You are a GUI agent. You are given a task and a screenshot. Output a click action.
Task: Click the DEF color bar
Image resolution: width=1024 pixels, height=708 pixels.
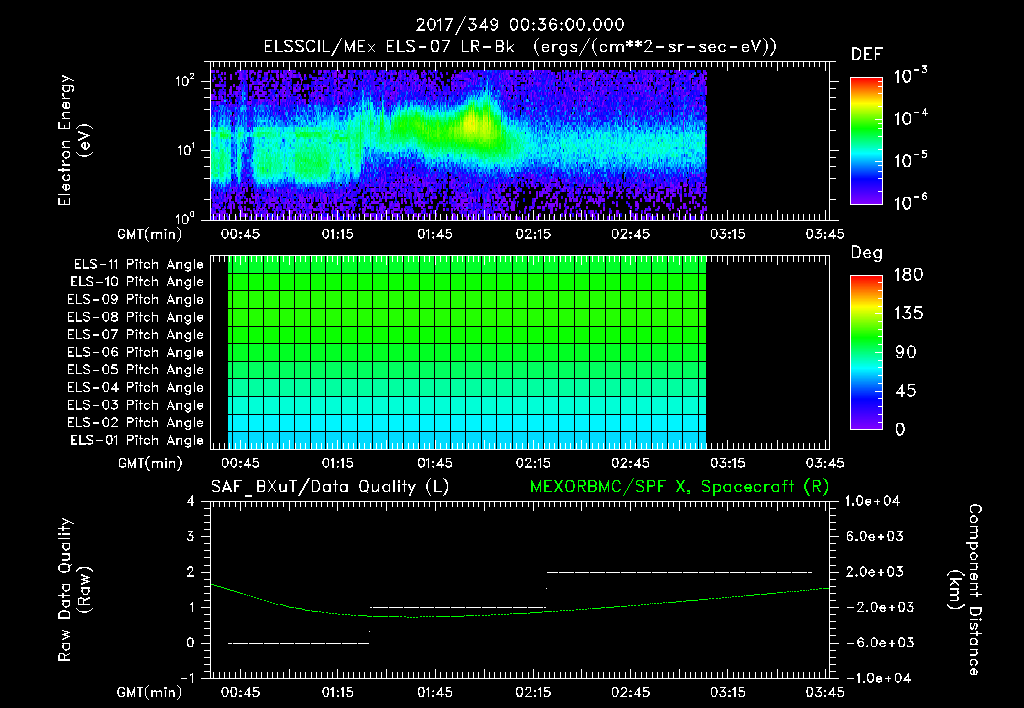point(866,141)
